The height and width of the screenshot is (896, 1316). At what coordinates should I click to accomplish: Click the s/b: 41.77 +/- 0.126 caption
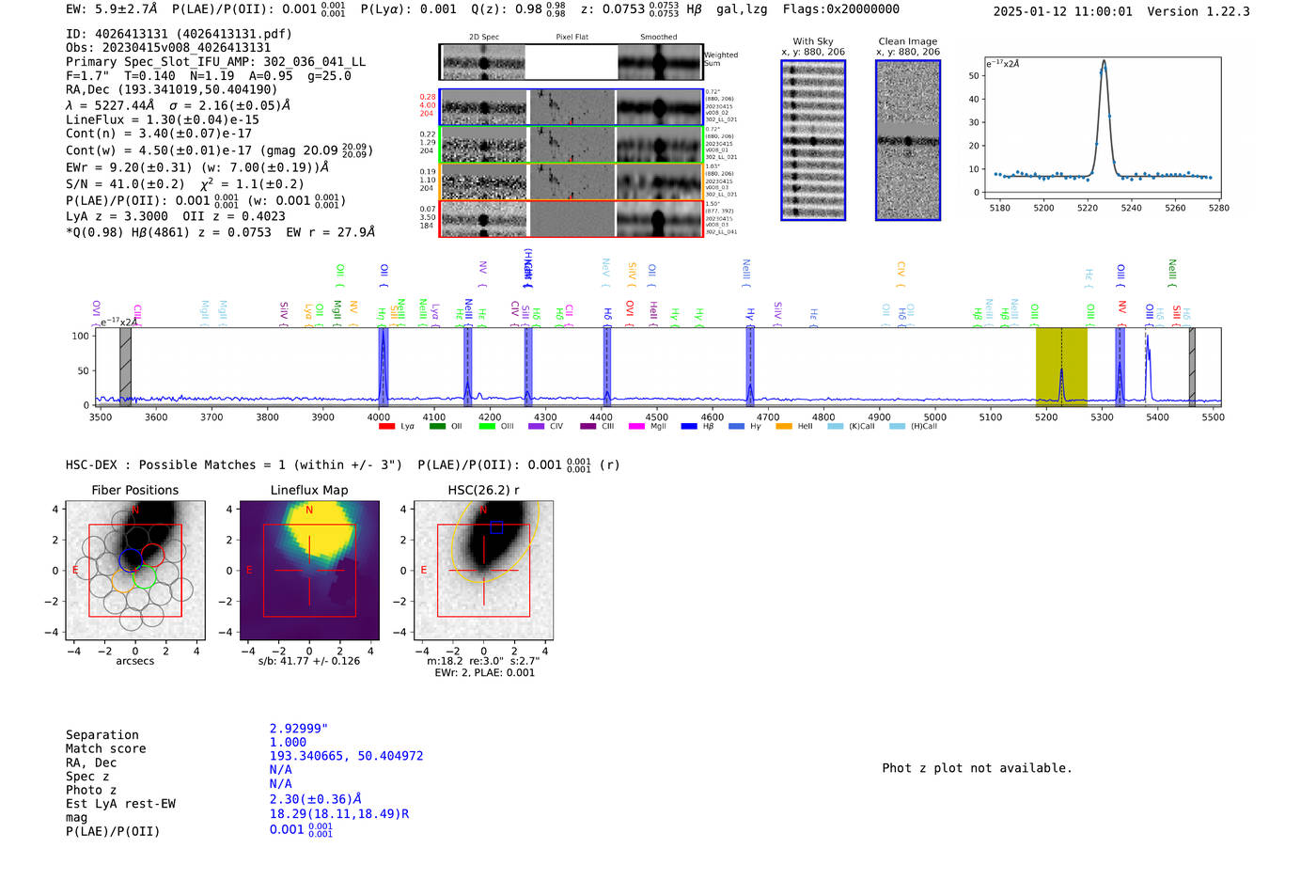pos(309,661)
